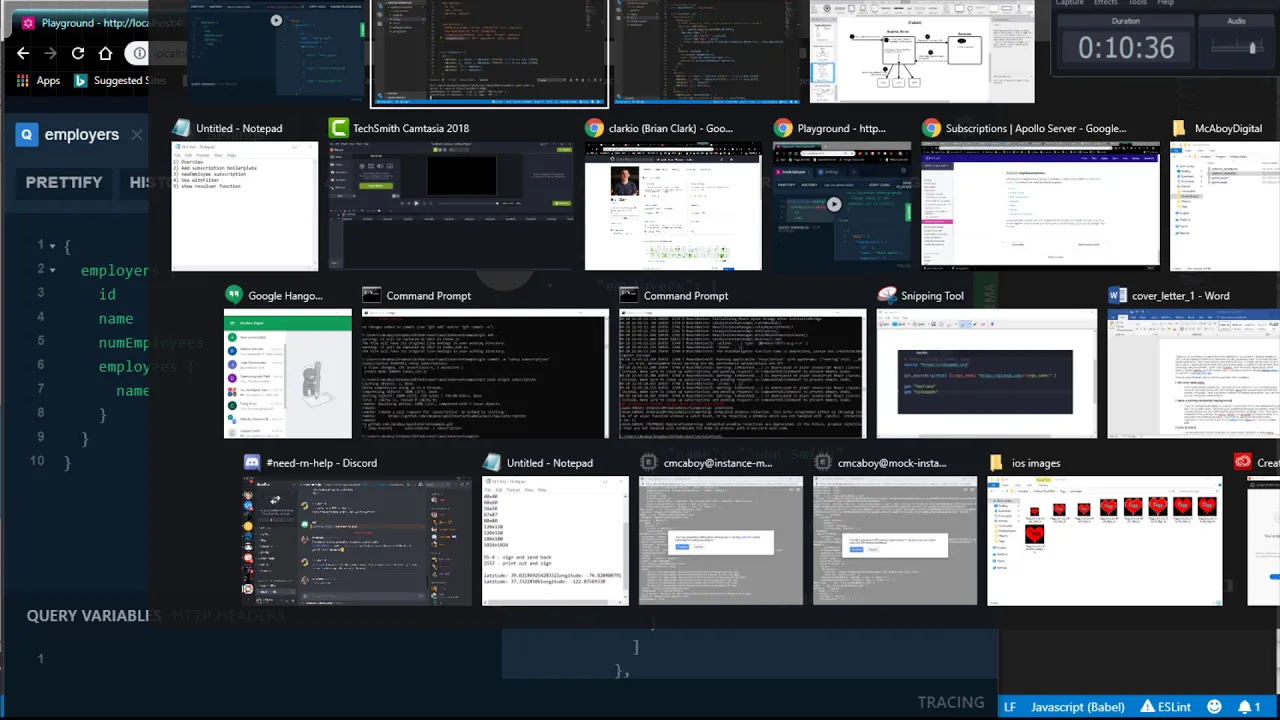Change the LF line ending in status bar
This screenshot has height=720, width=1280.
click(x=1010, y=707)
